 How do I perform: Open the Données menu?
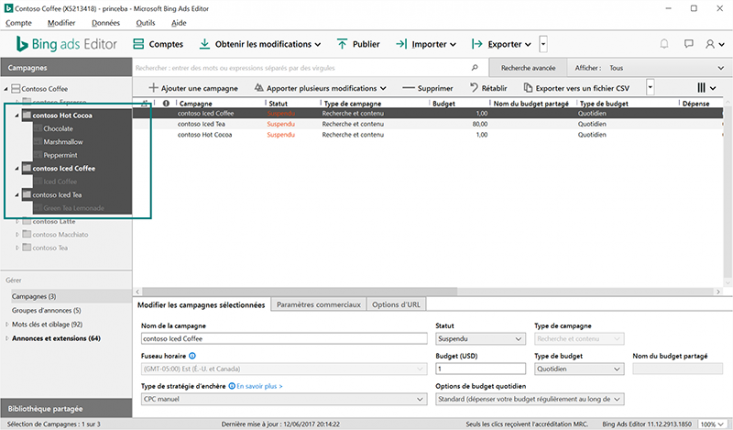[x=106, y=23]
